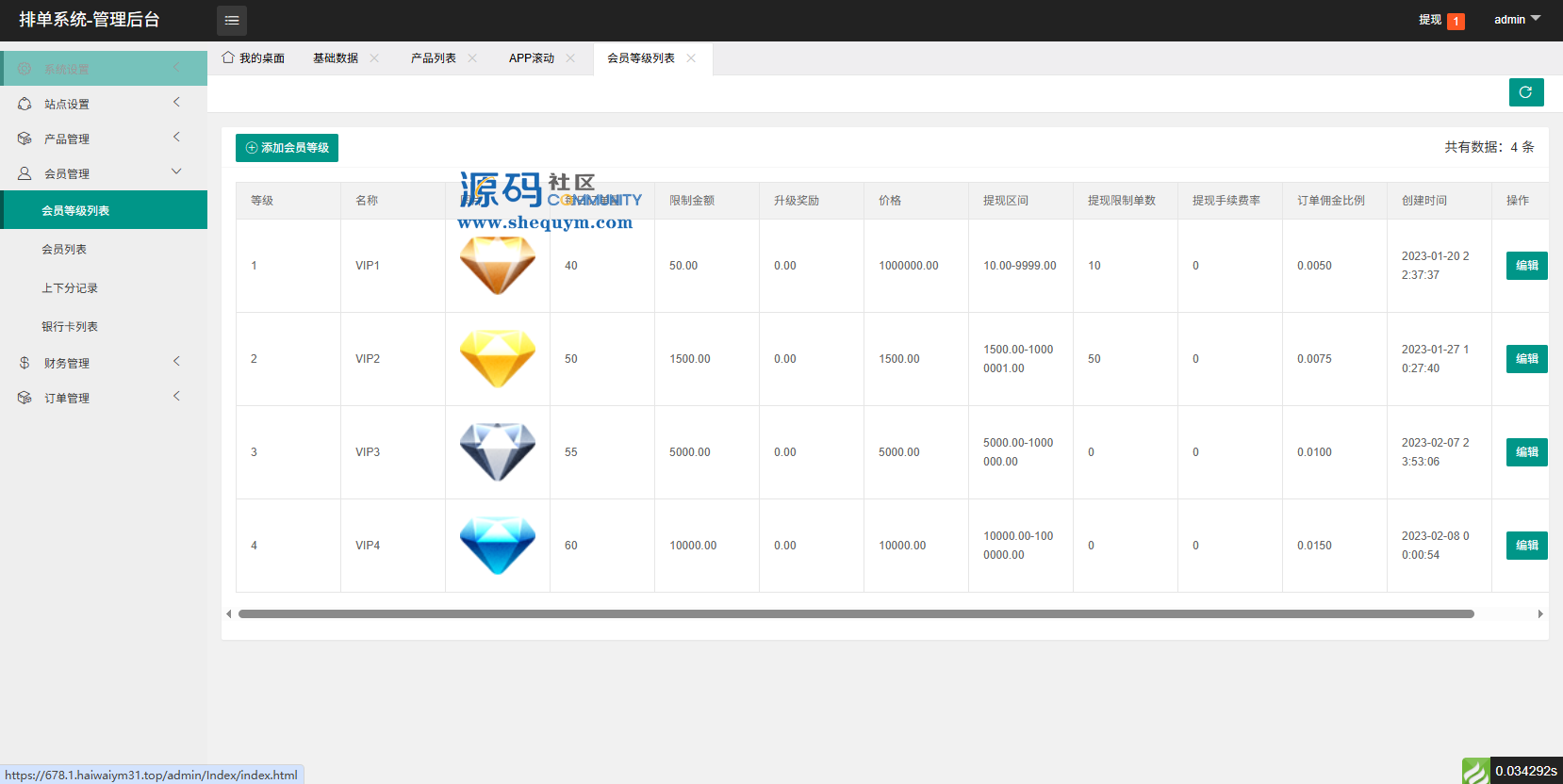Click the withdrawal notification badge
This screenshot has height=784, width=1563.
1456,21
